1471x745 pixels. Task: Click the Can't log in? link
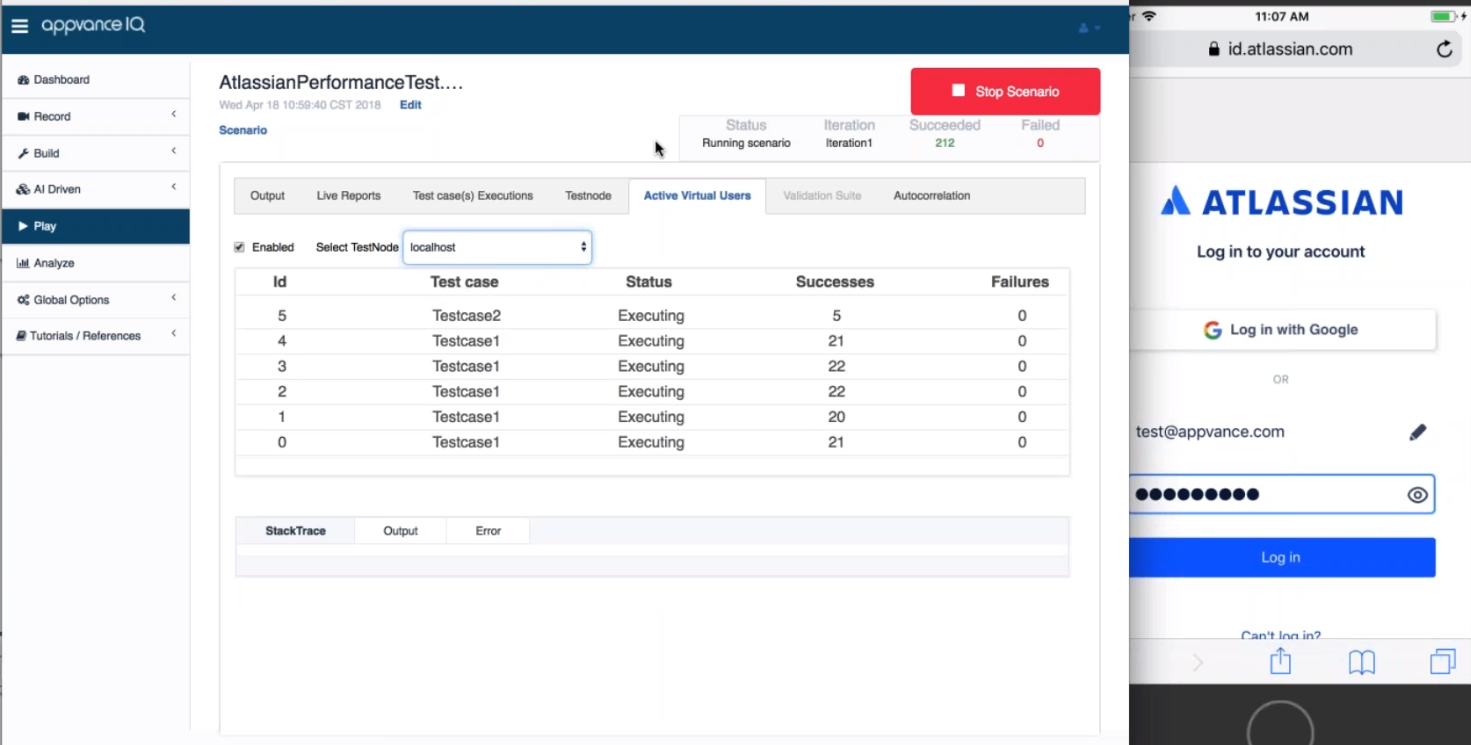[x=1281, y=636]
